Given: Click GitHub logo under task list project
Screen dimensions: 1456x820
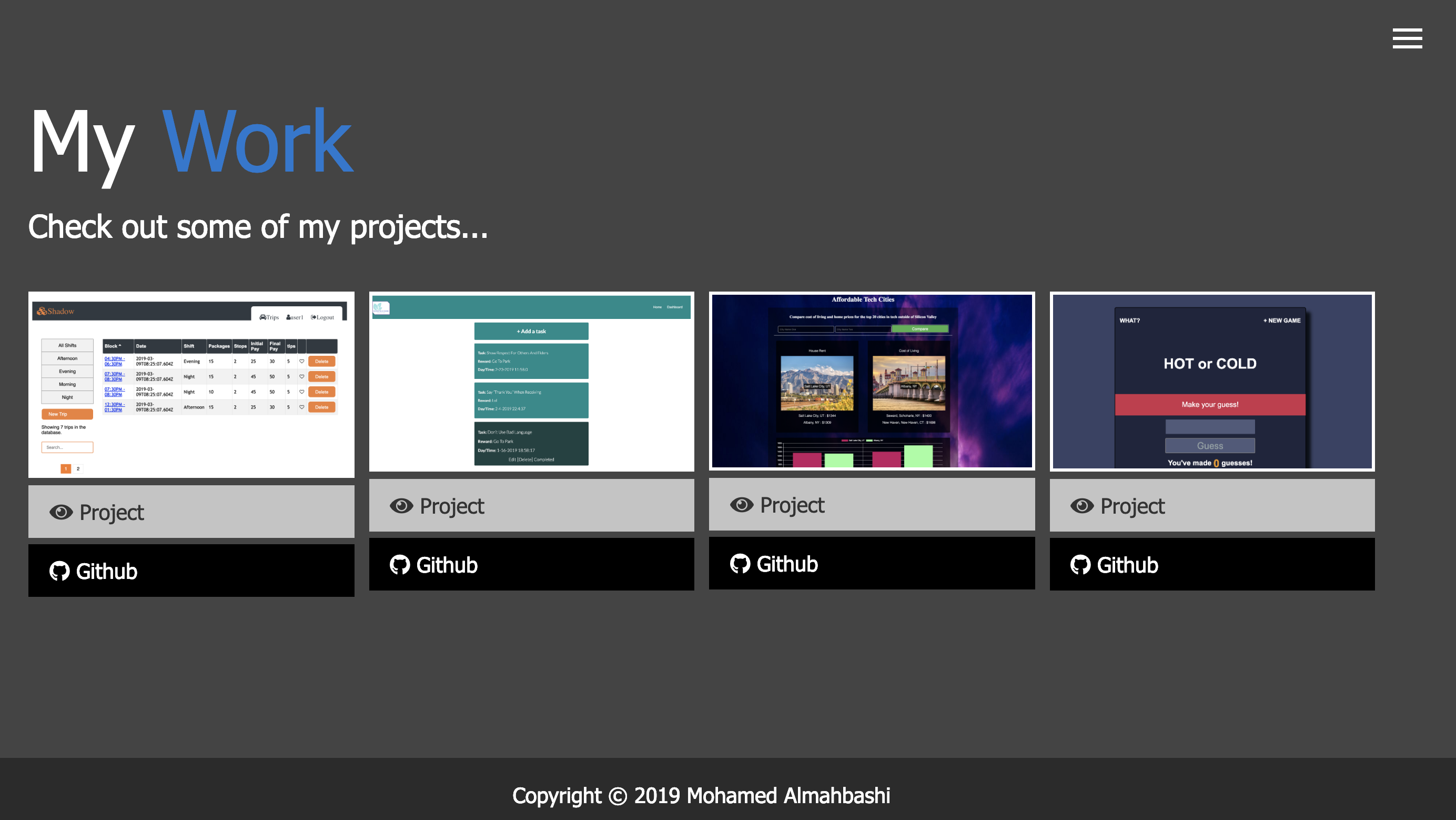Looking at the screenshot, I should point(400,565).
